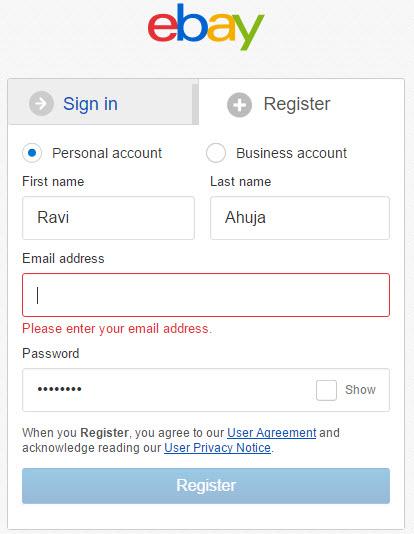Open the User Agreement link
The image size is (414, 534).
tap(271, 433)
